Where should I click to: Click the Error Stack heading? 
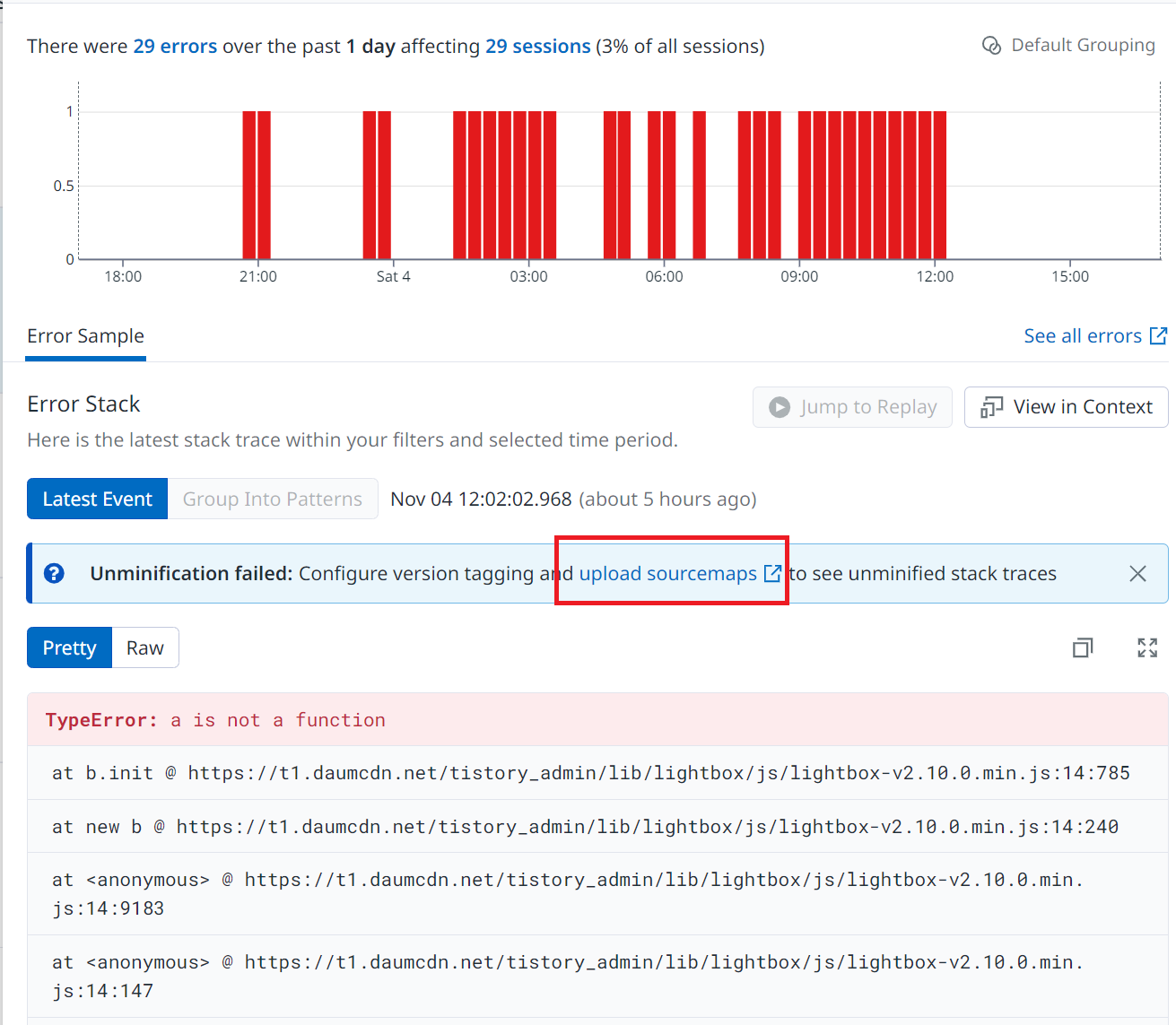(83, 404)
